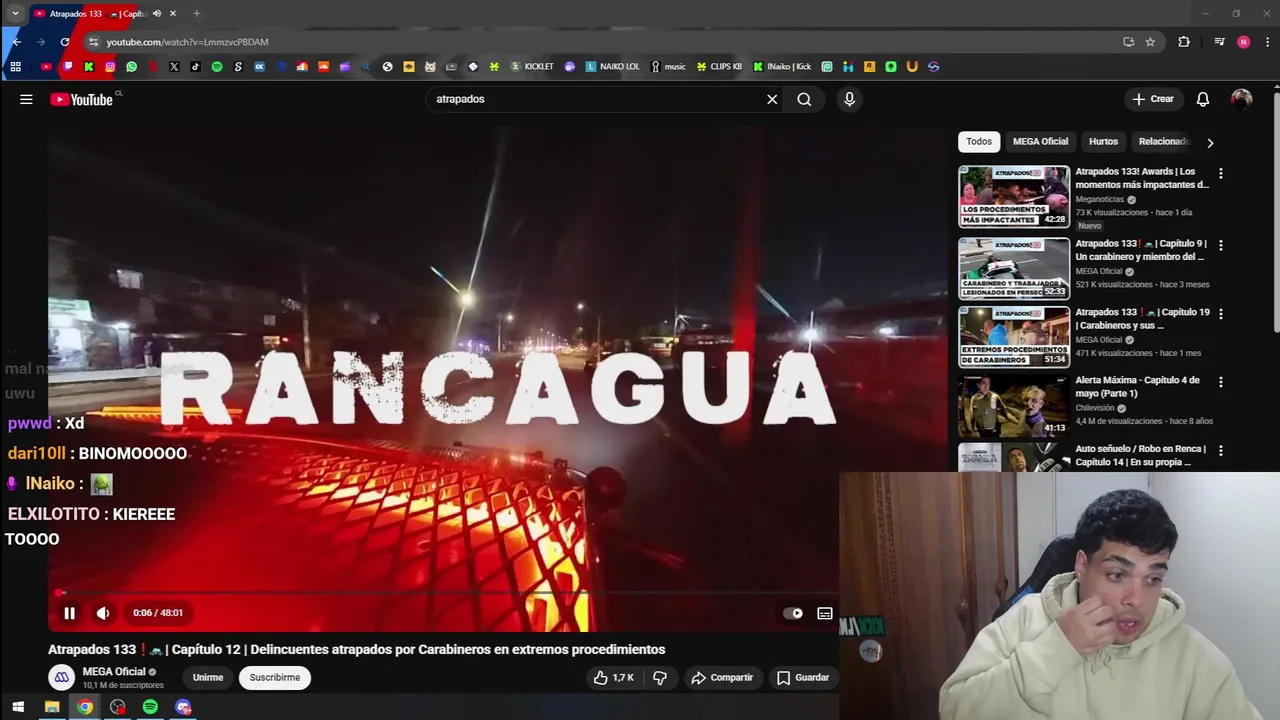Open the Auto señuelo video title

click(x=1140, y=455)
